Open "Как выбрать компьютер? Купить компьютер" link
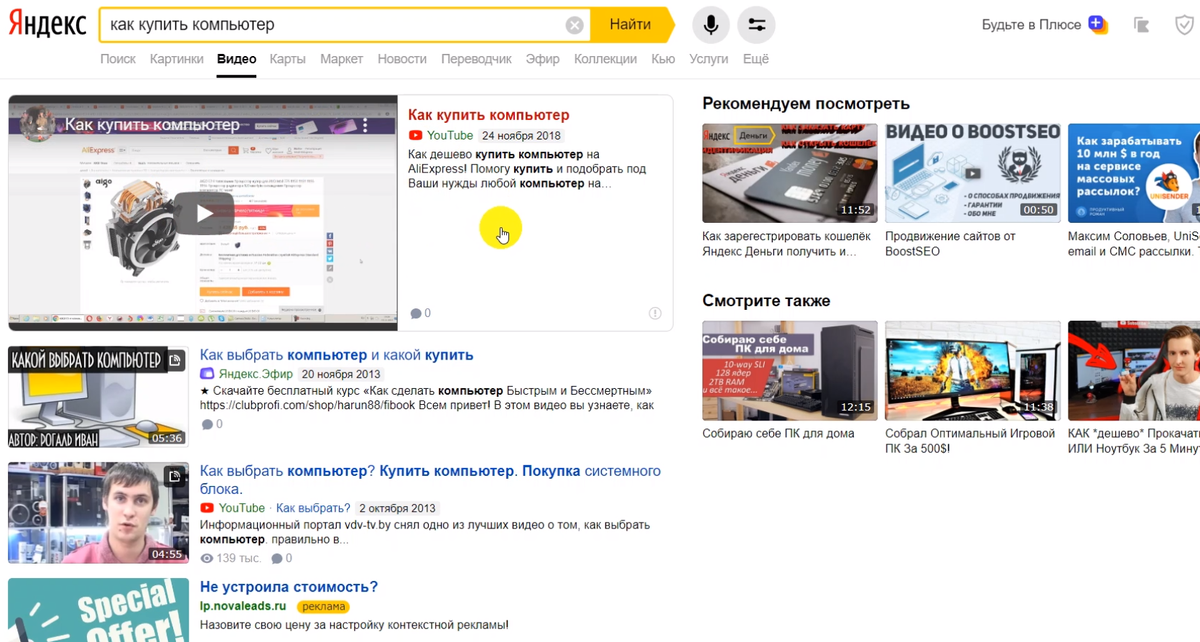1200x642 pixels. pos(430,480)
